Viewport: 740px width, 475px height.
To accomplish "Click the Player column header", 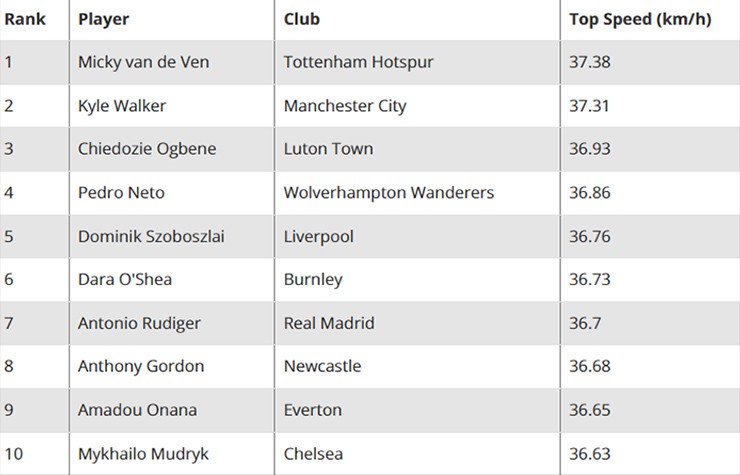I will tap(103, 19).
